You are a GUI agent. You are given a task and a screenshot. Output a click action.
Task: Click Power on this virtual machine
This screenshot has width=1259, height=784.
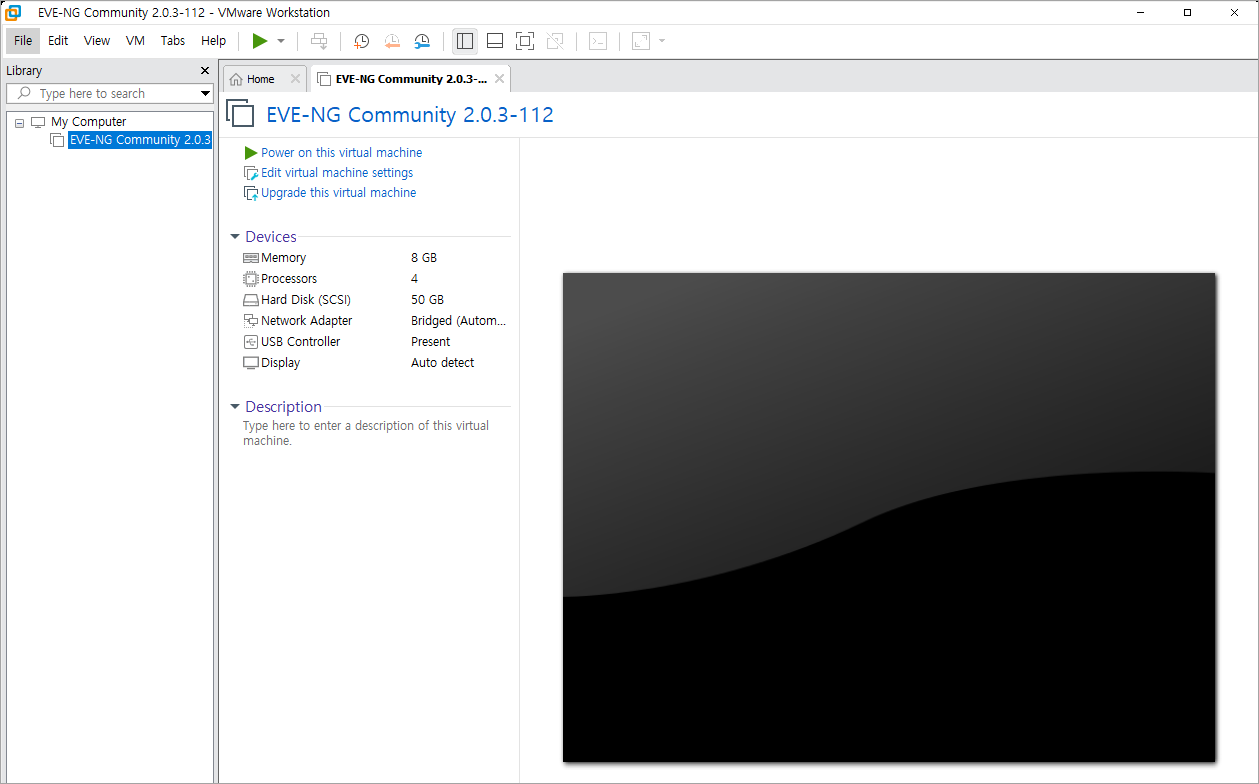click(x=341, y=153)
